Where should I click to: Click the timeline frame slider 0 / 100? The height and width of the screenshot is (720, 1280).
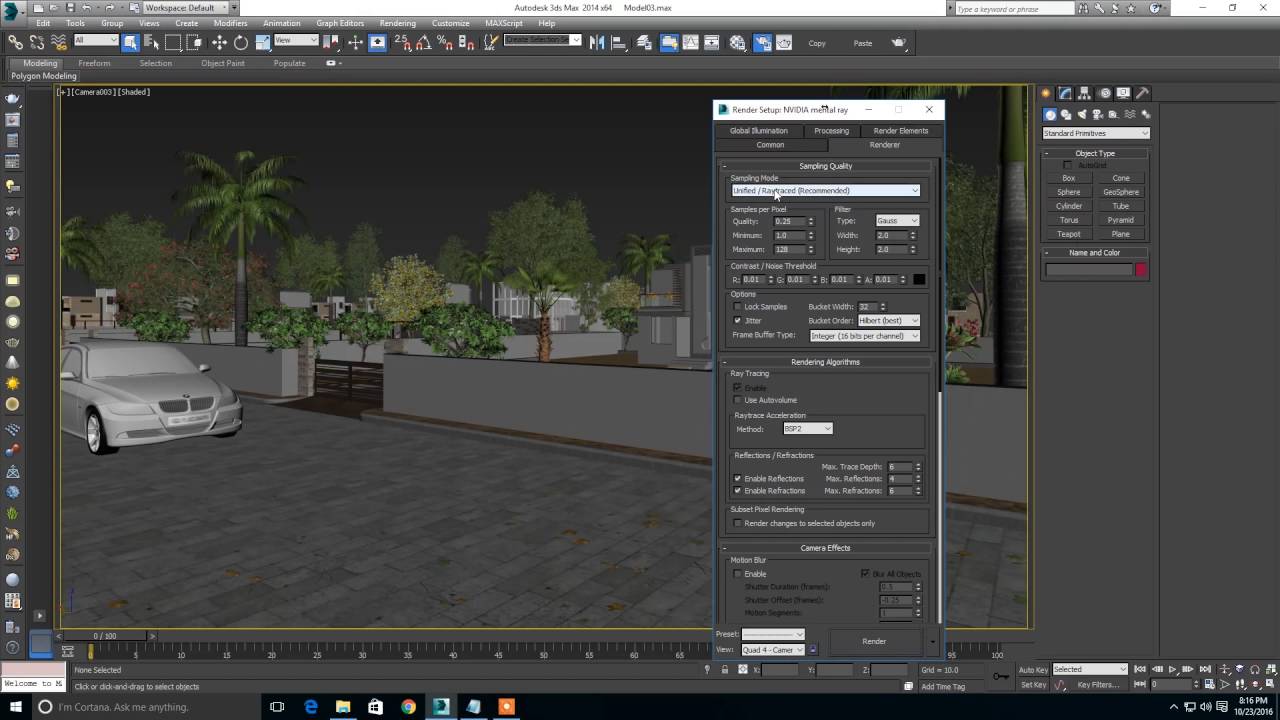click(105, 636)
